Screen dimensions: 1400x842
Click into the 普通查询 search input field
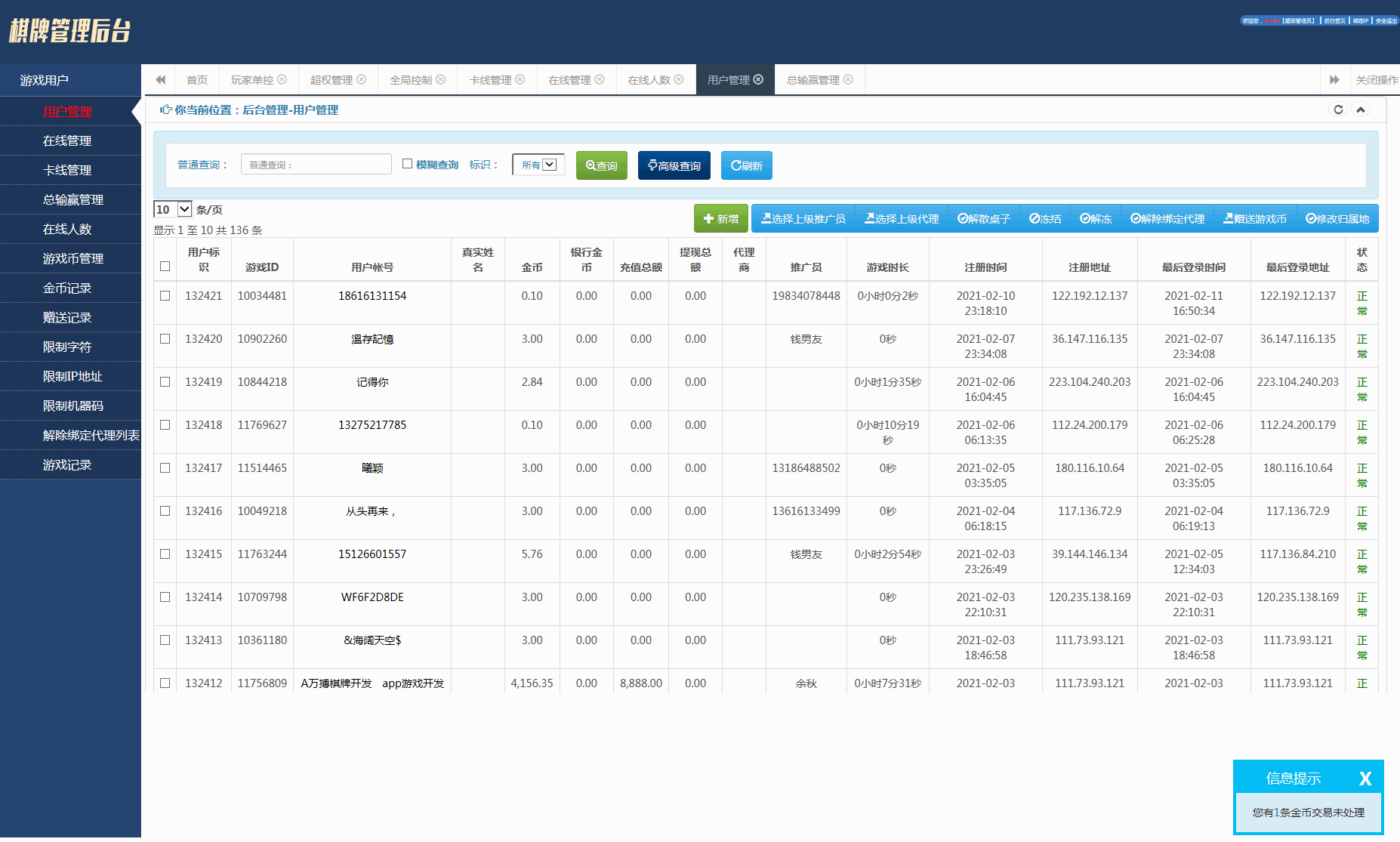coord(316,164)
